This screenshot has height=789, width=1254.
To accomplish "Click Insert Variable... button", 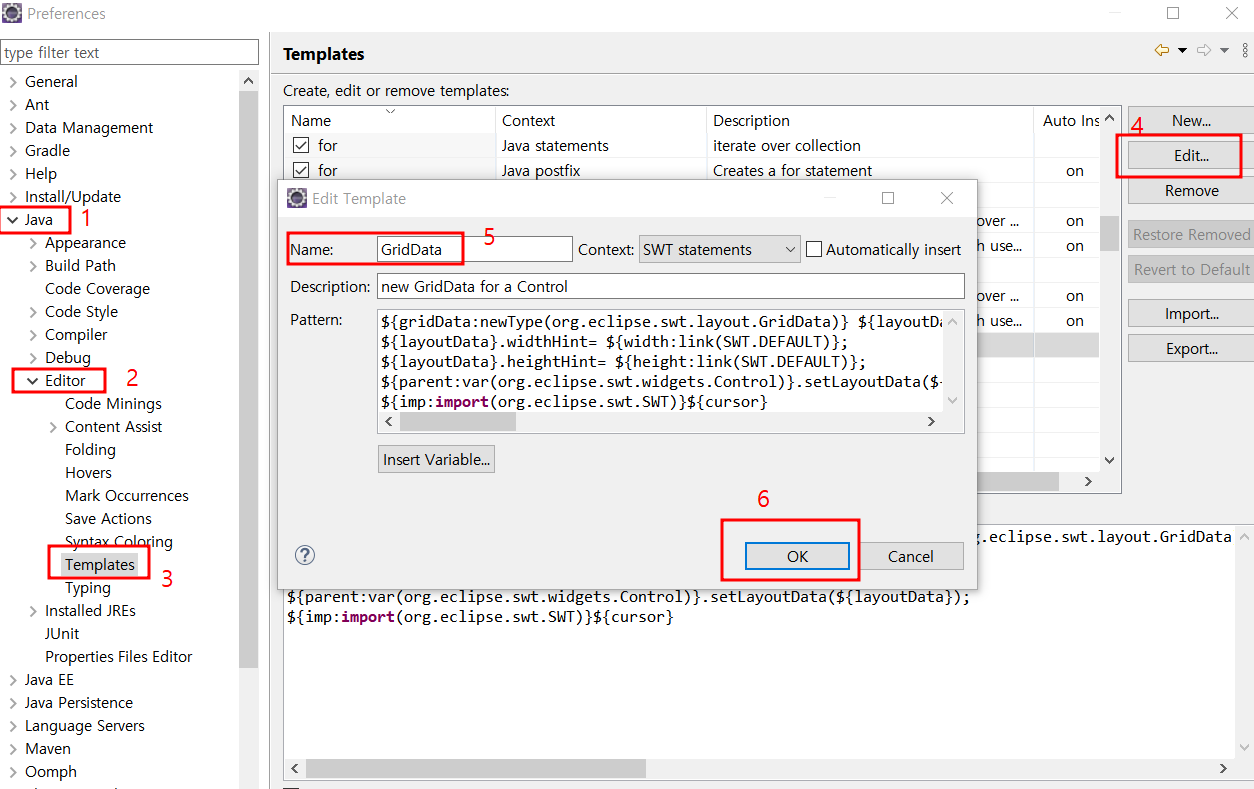I will pyautogui.click(x=436, y=460).
